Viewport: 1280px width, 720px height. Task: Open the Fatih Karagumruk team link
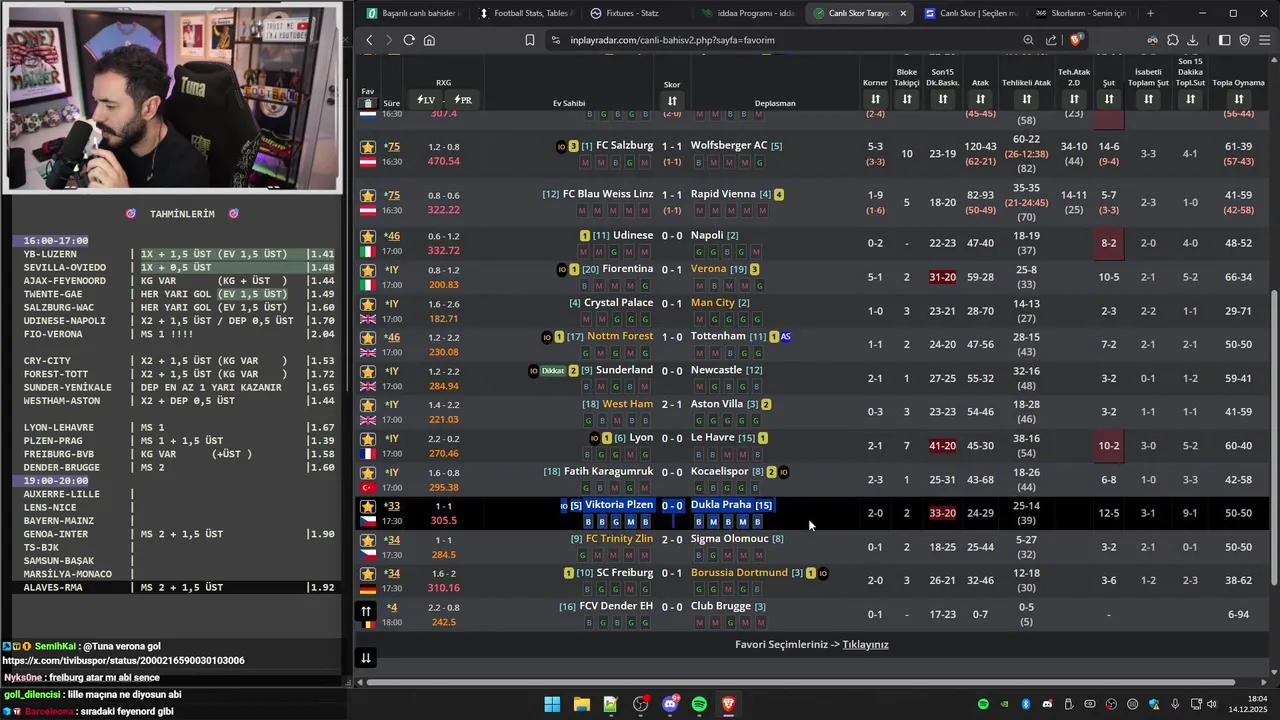point(608,472)
